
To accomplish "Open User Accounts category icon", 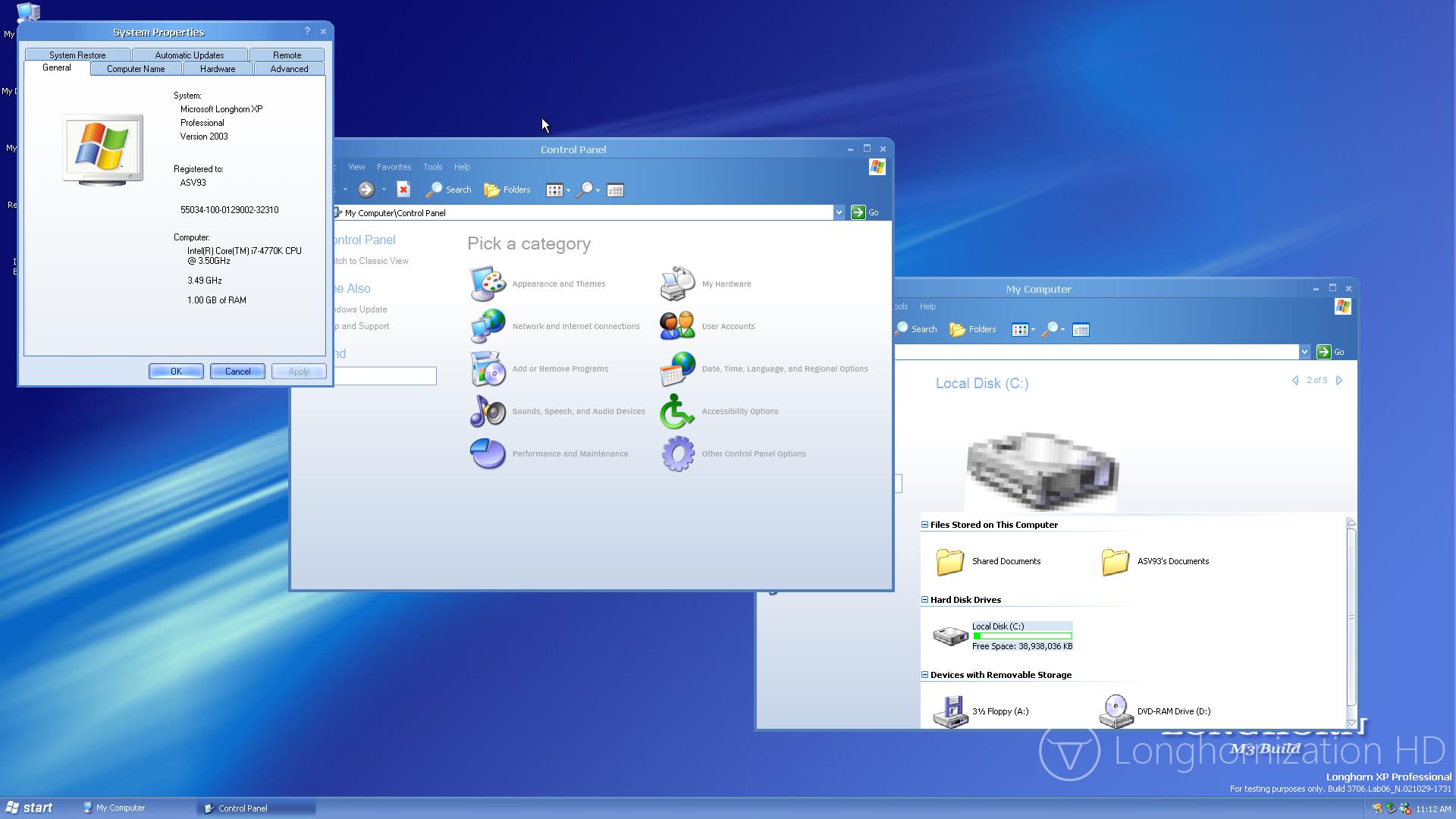I will tap(677, 327).
